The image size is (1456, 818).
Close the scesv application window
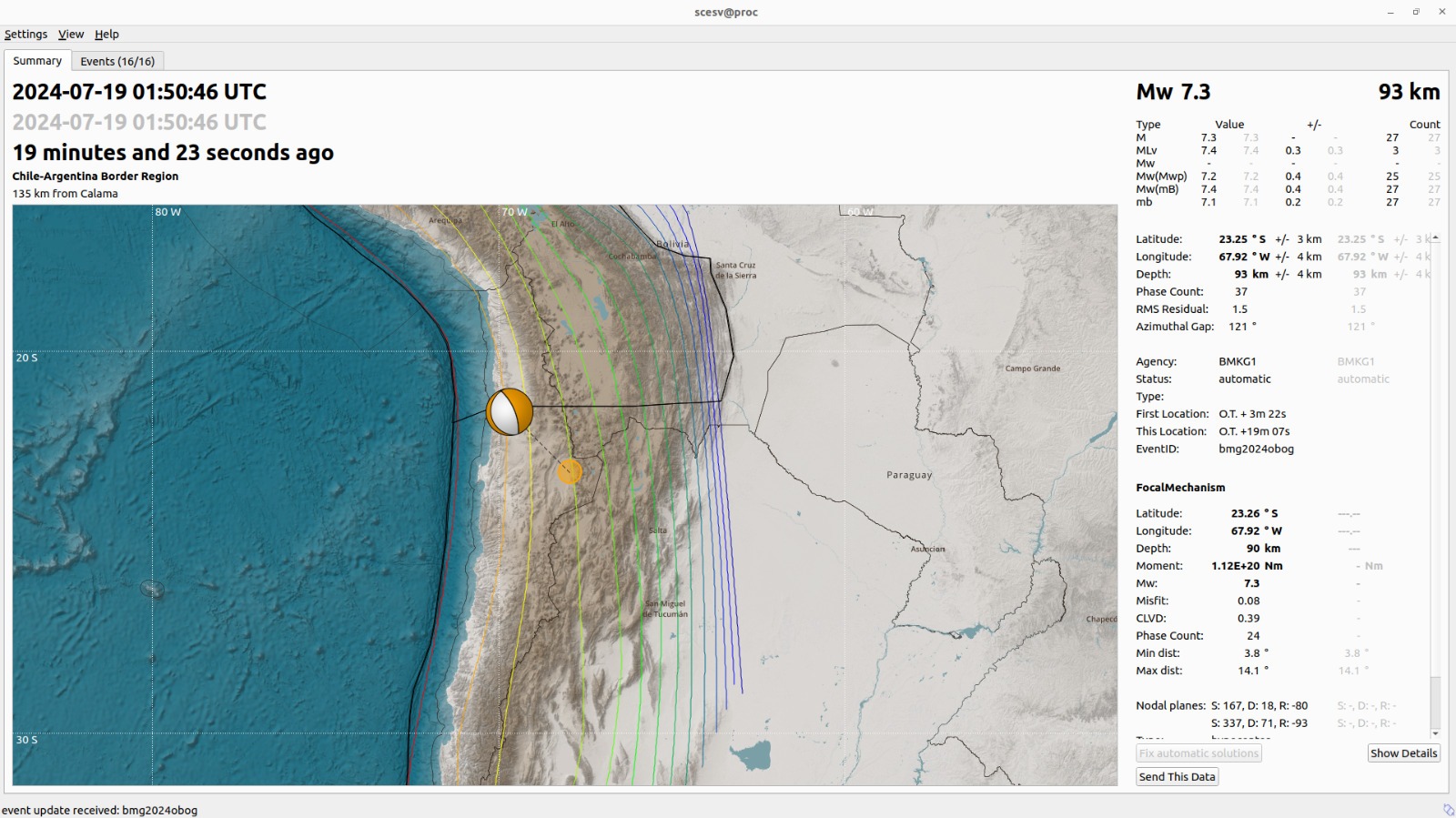(x=1441, y=12)
